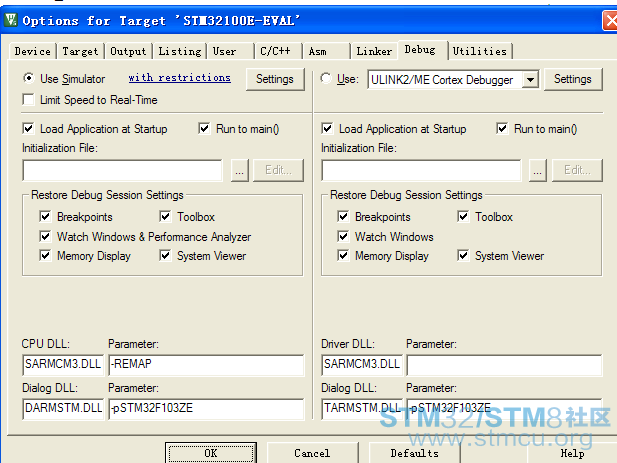Click the -REMAP parameter field
This screenshot has height=463, width=617.
point(206,365)
